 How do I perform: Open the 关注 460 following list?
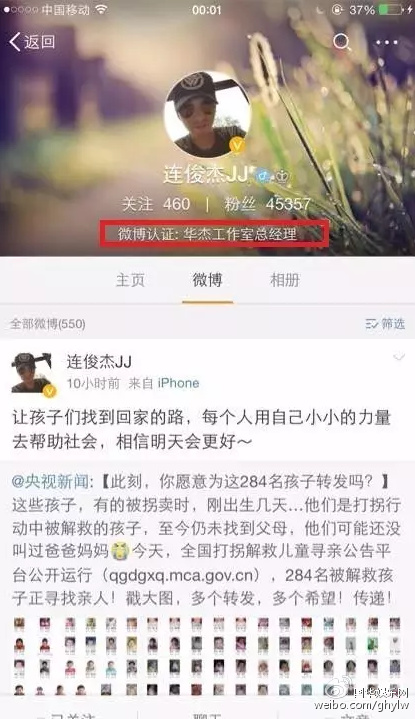click(x=156, y=204)
